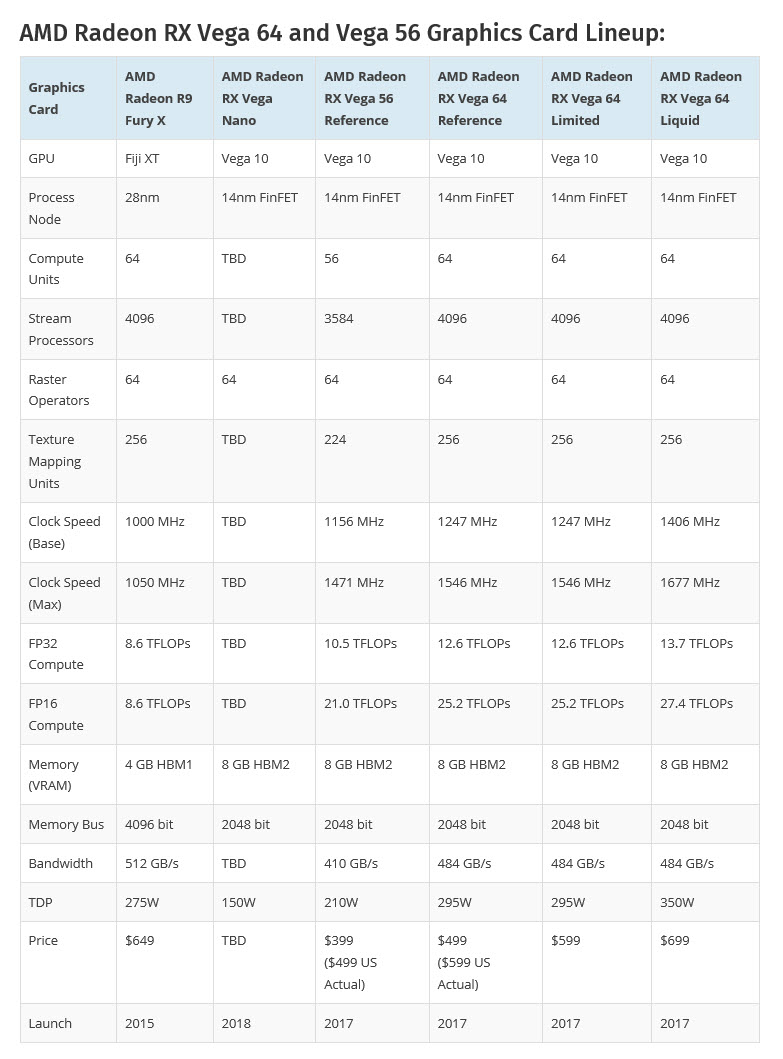The image size is (783, 1059).
Task: Select the 4096 bit memory bus cell
Action: pyautogui.click(x=149, y=824)
